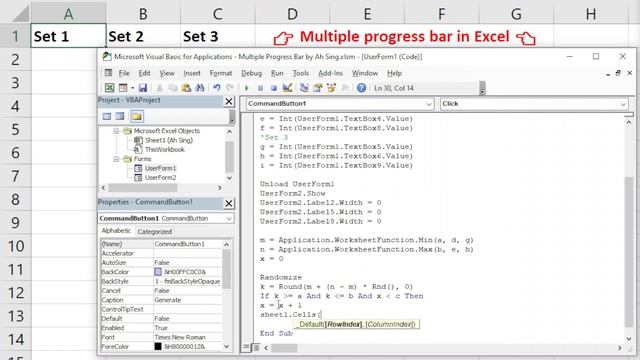Select the Font property row Times New Roman
This screenshot has height=360, width=640.
tap(161, 337)
